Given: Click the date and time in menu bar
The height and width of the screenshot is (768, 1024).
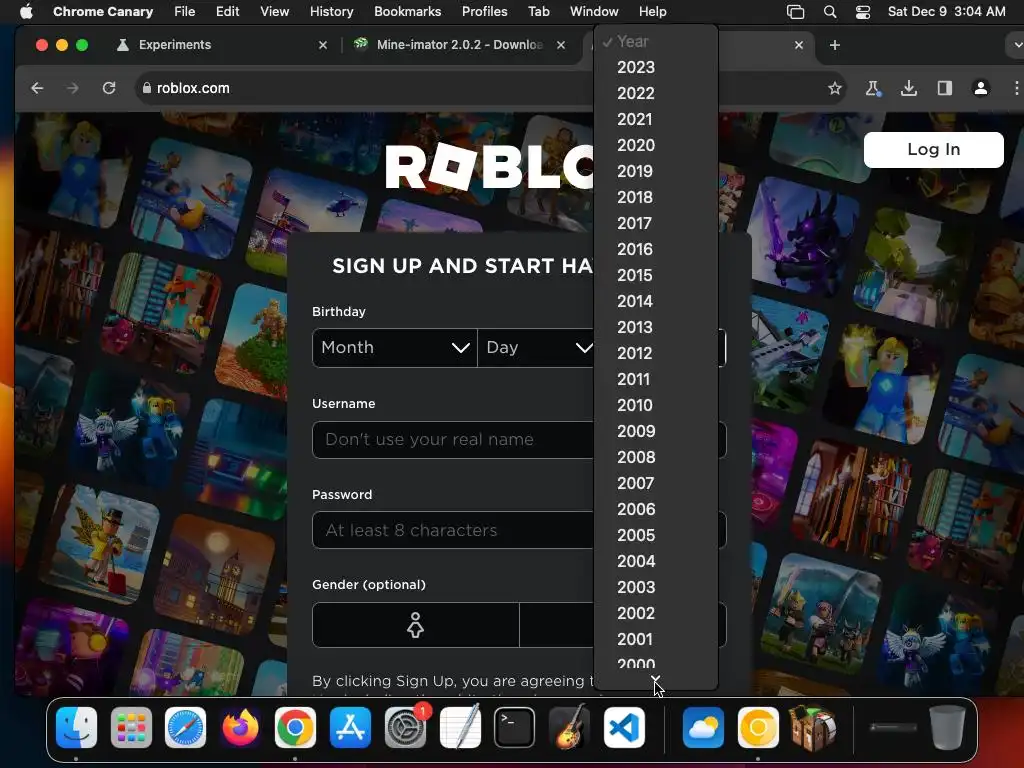Looking at the screenshot, I should click(946, 12).
